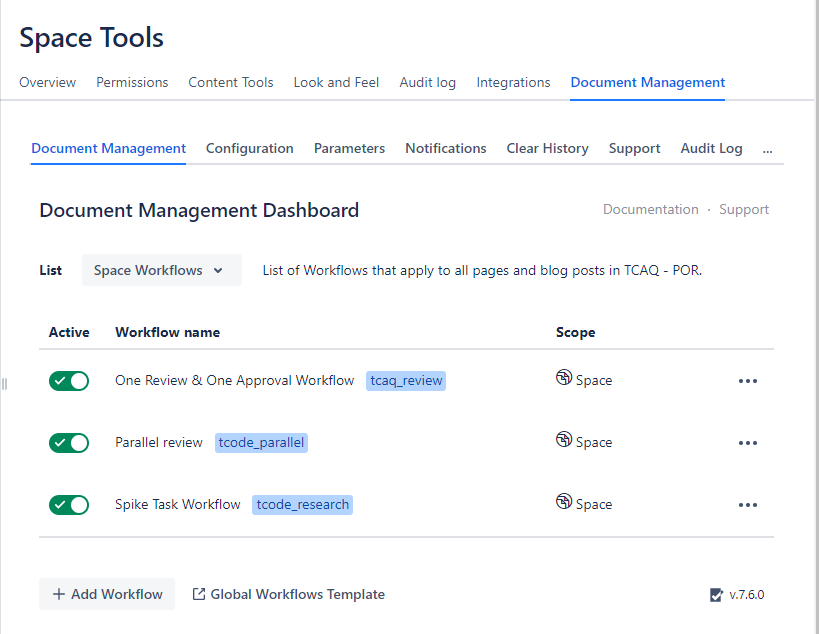Open the Support link near Documentation
The width and height of the screenshot is (819, 634).
click(744, 209)
